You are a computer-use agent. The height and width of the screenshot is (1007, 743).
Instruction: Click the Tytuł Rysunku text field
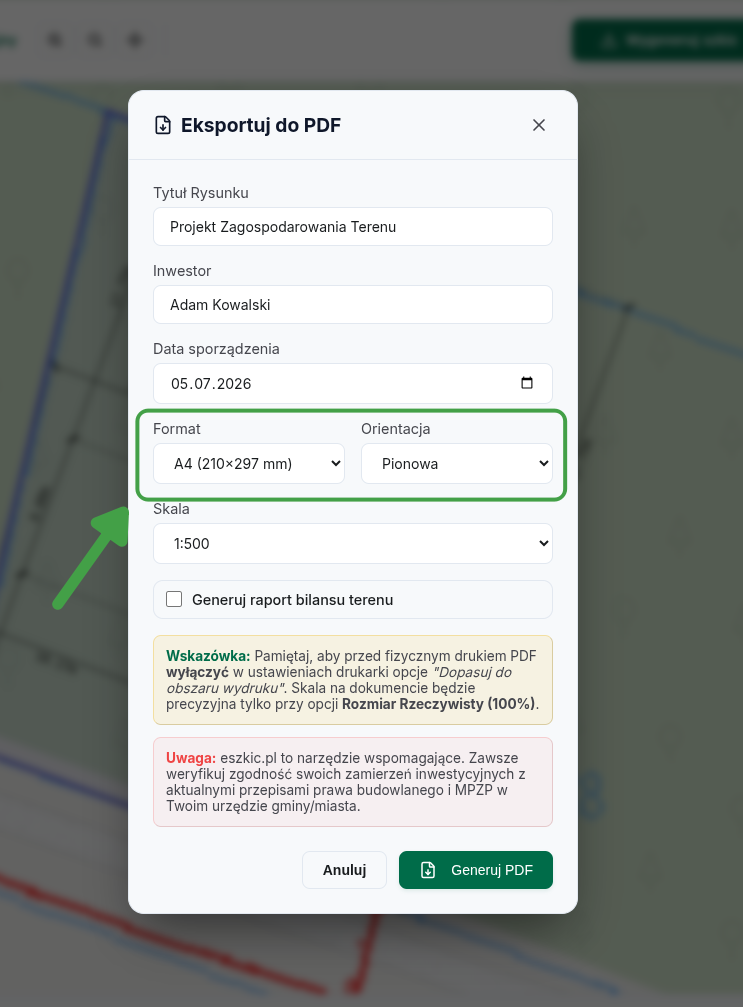353,227
